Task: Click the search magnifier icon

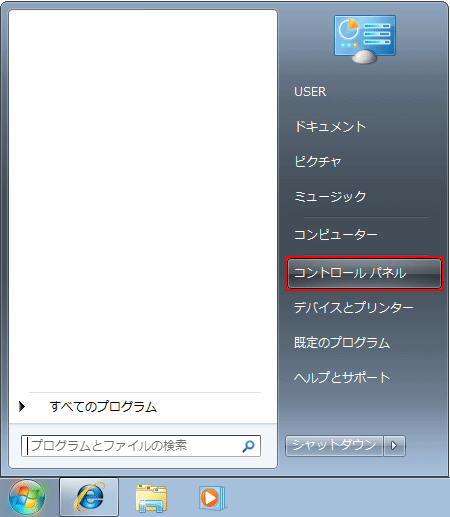Action: 248,446
